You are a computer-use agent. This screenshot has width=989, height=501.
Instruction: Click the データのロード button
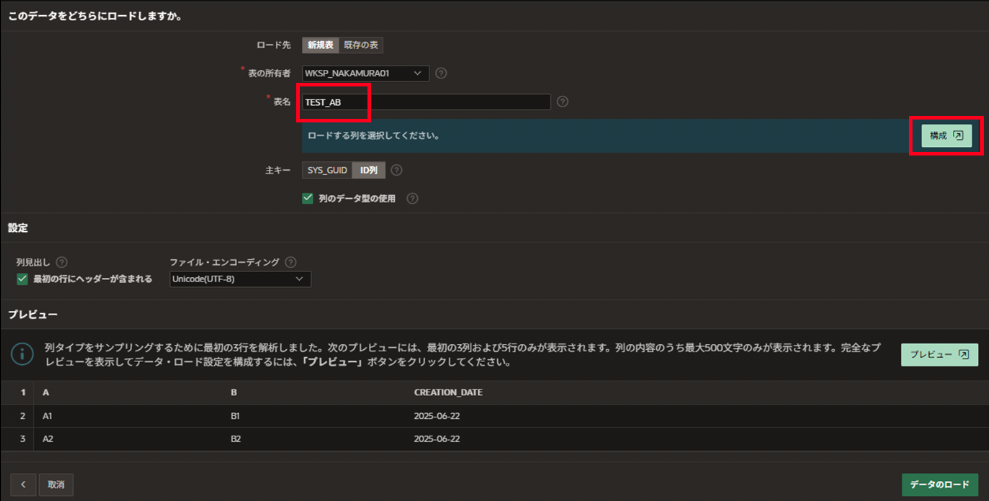[x=939, y=485]
